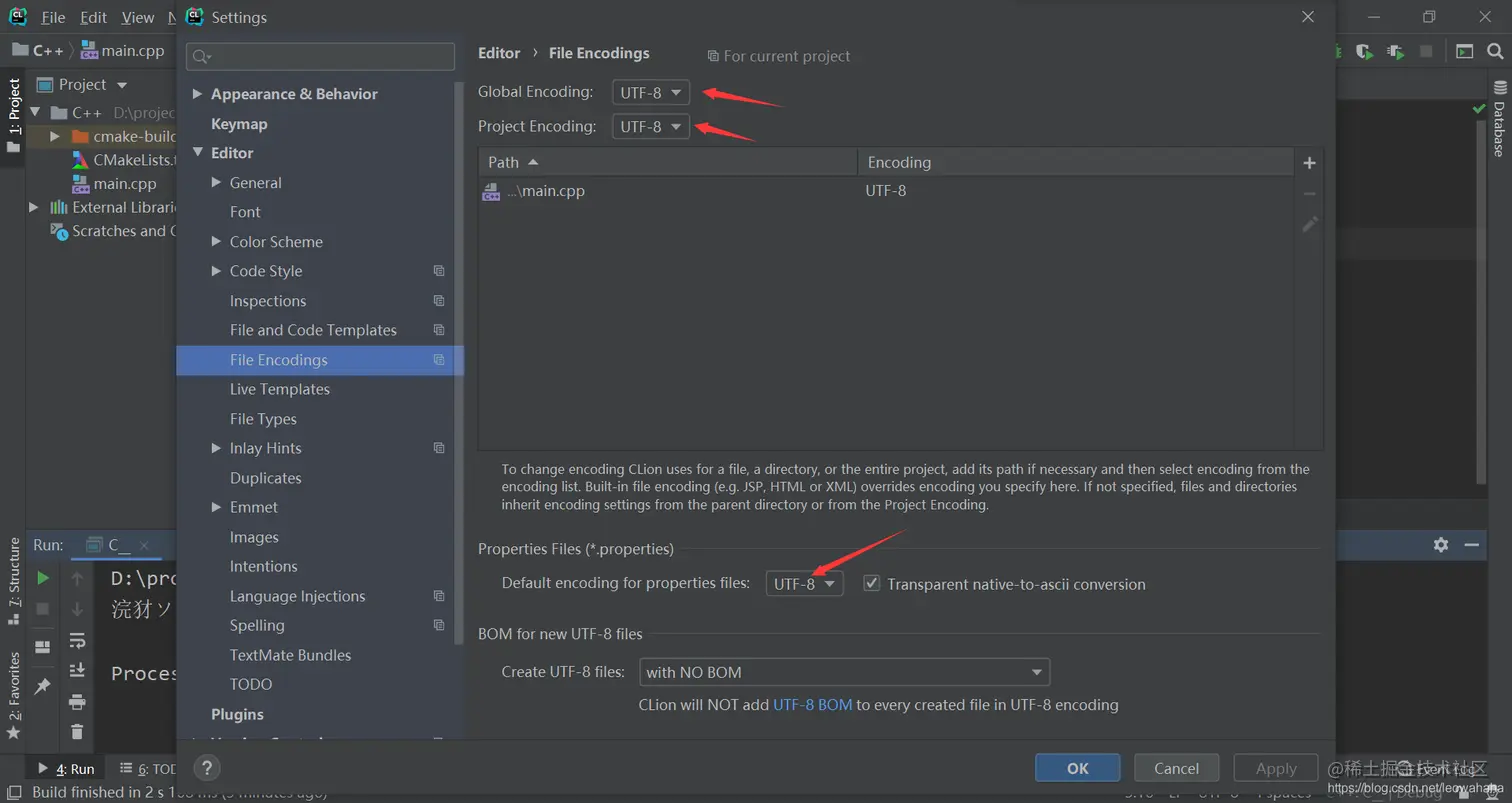
Task: Click the OK button
Action: [x=1077, y=768]
